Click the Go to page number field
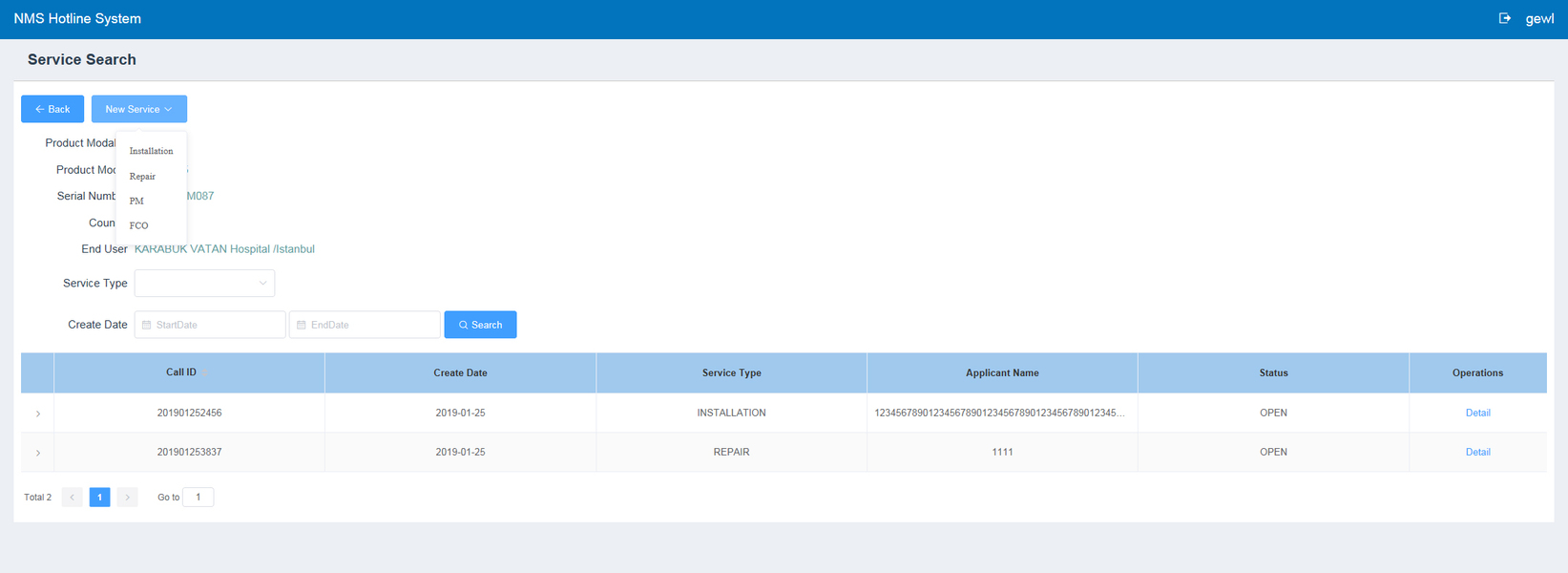1568x573 pixels. pos(198,498)
